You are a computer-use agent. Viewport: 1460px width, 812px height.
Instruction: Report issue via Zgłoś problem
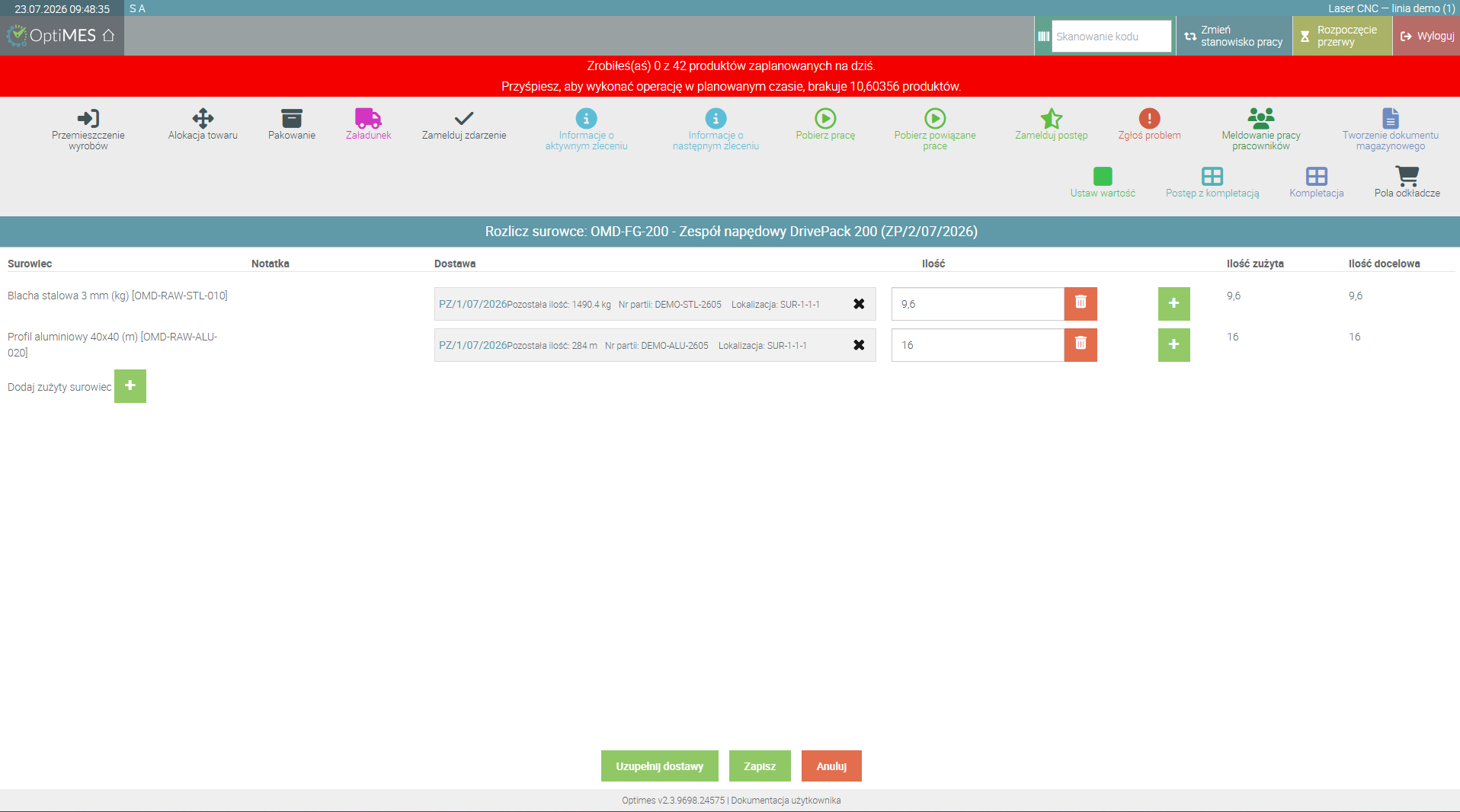tap(1149, 124)
